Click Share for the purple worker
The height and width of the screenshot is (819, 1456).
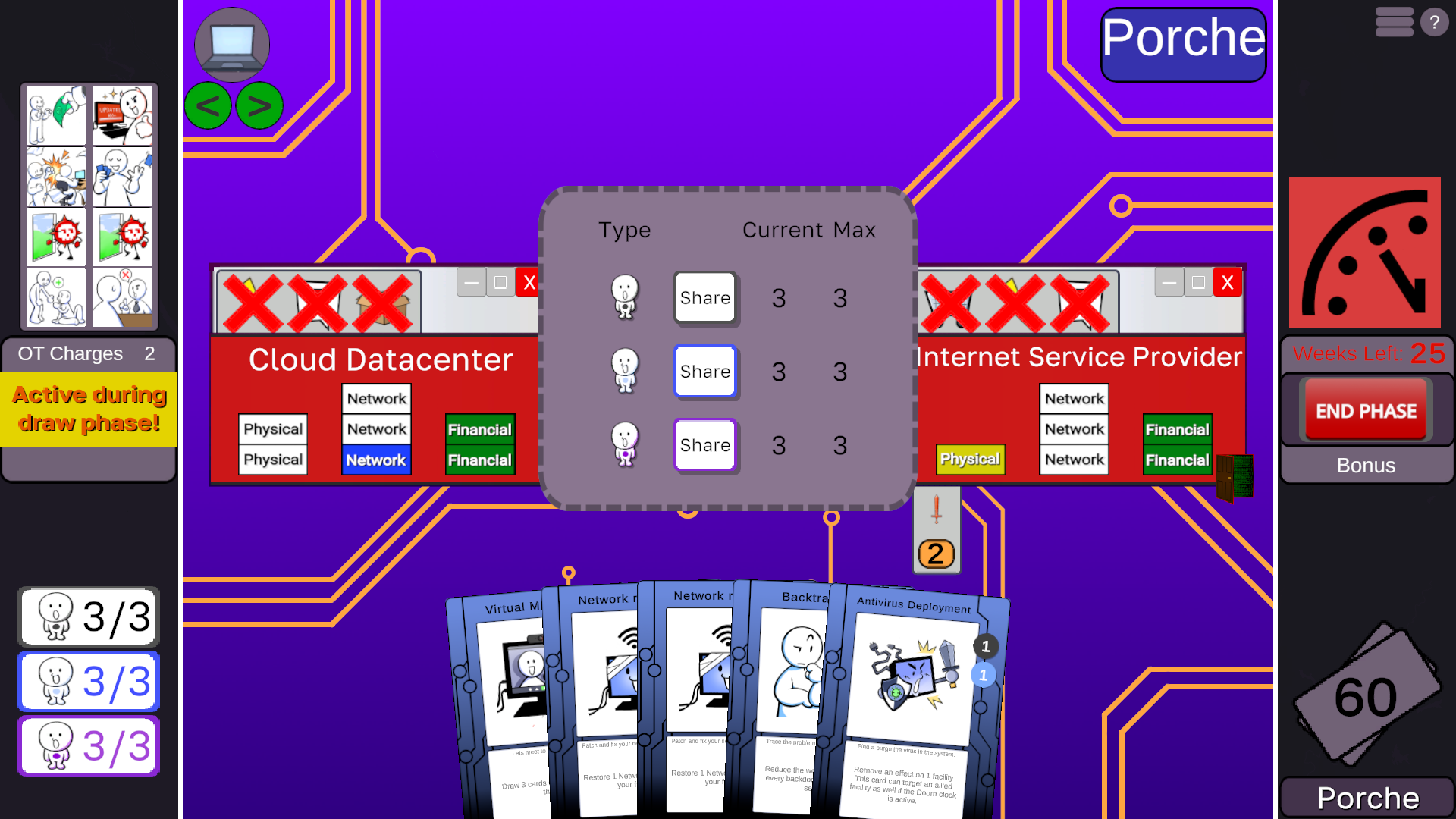click(x=704, y=445)
